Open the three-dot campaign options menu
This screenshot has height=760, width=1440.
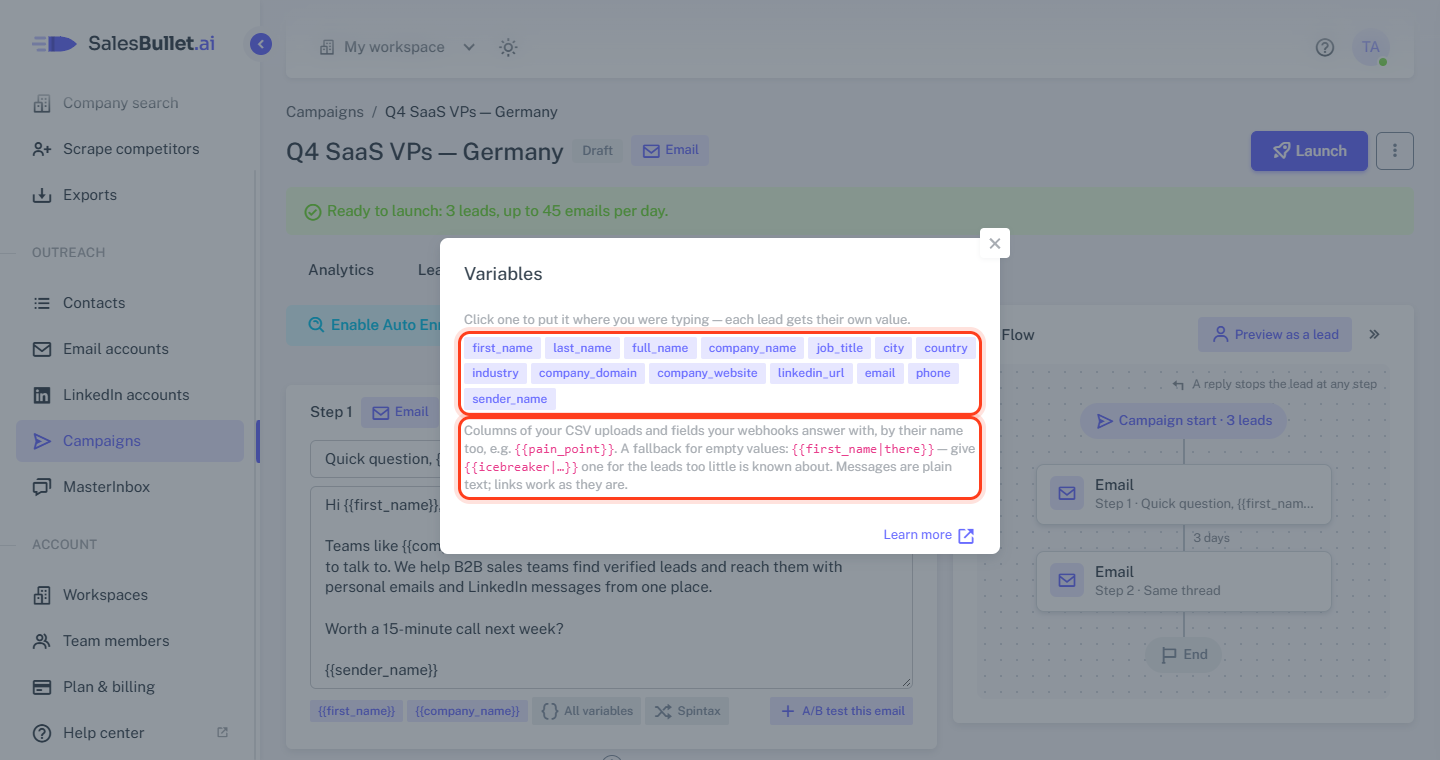click(1395, 151)
